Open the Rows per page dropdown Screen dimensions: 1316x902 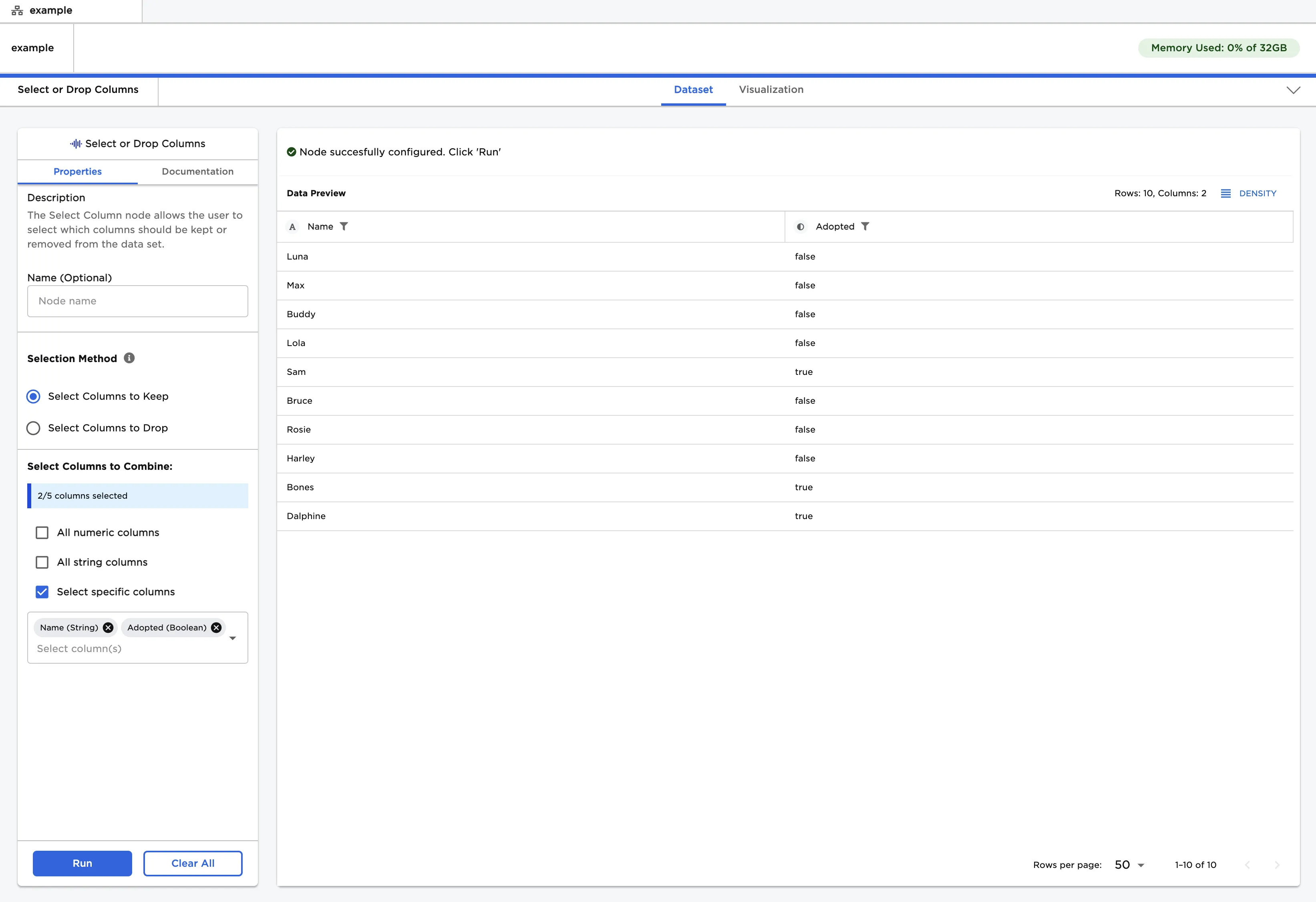1129,865
